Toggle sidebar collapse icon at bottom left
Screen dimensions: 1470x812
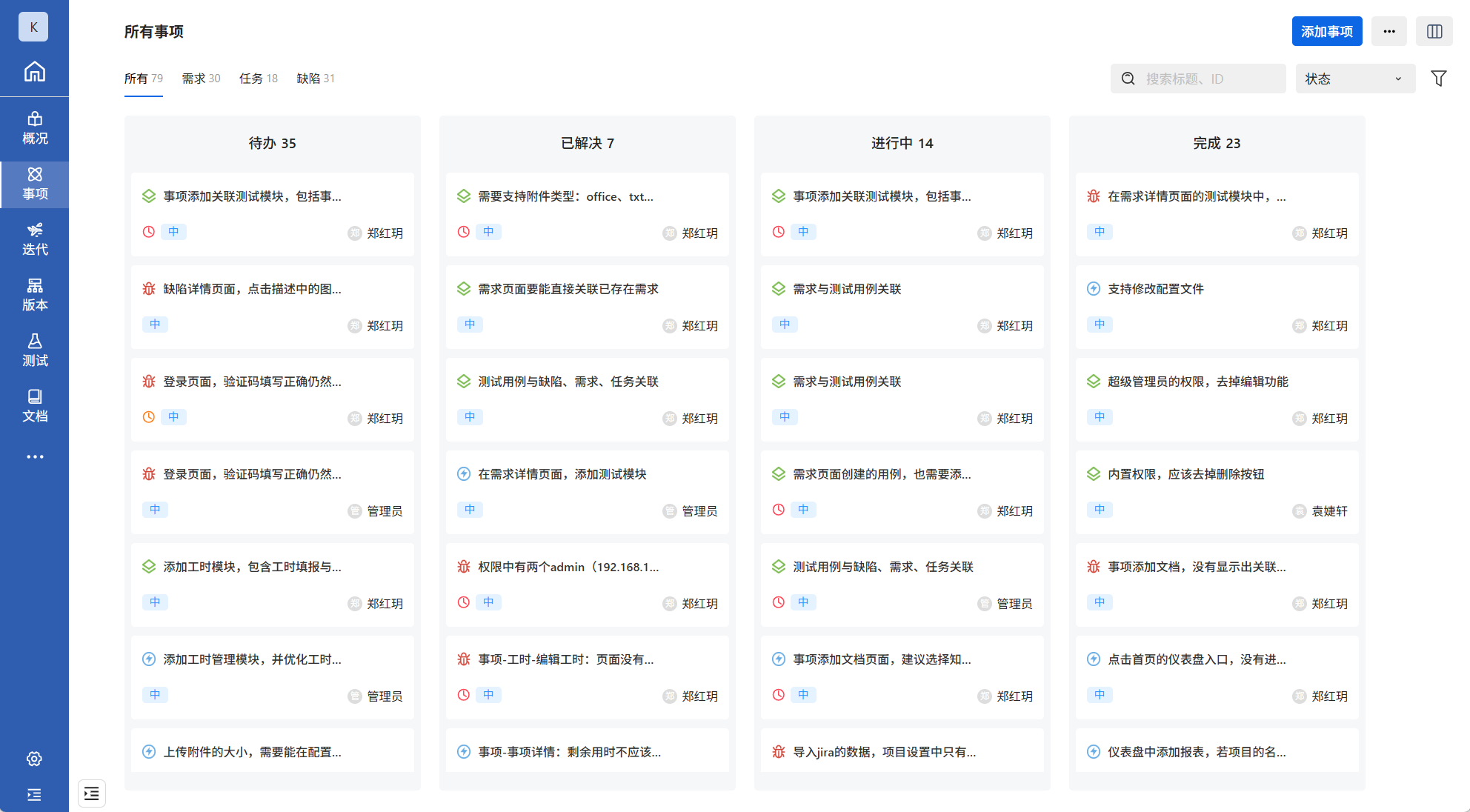pos(34,795)
